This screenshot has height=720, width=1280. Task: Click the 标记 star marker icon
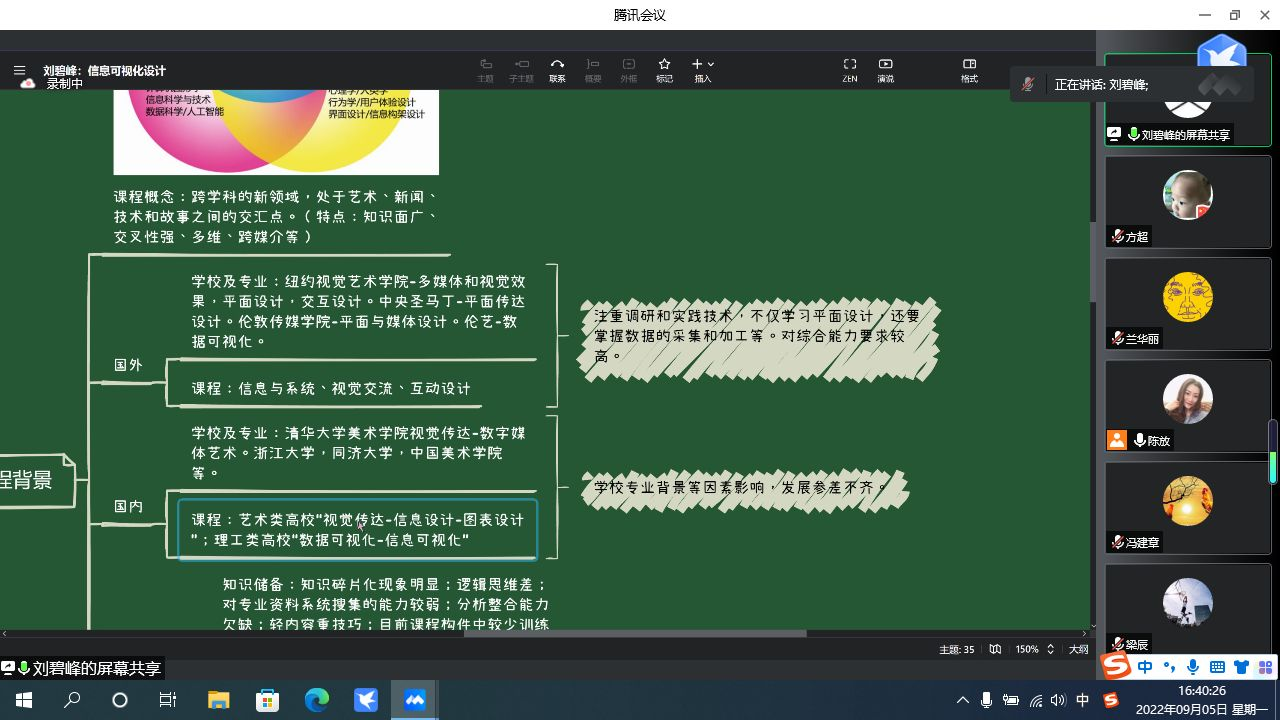[x=664, y=70]
